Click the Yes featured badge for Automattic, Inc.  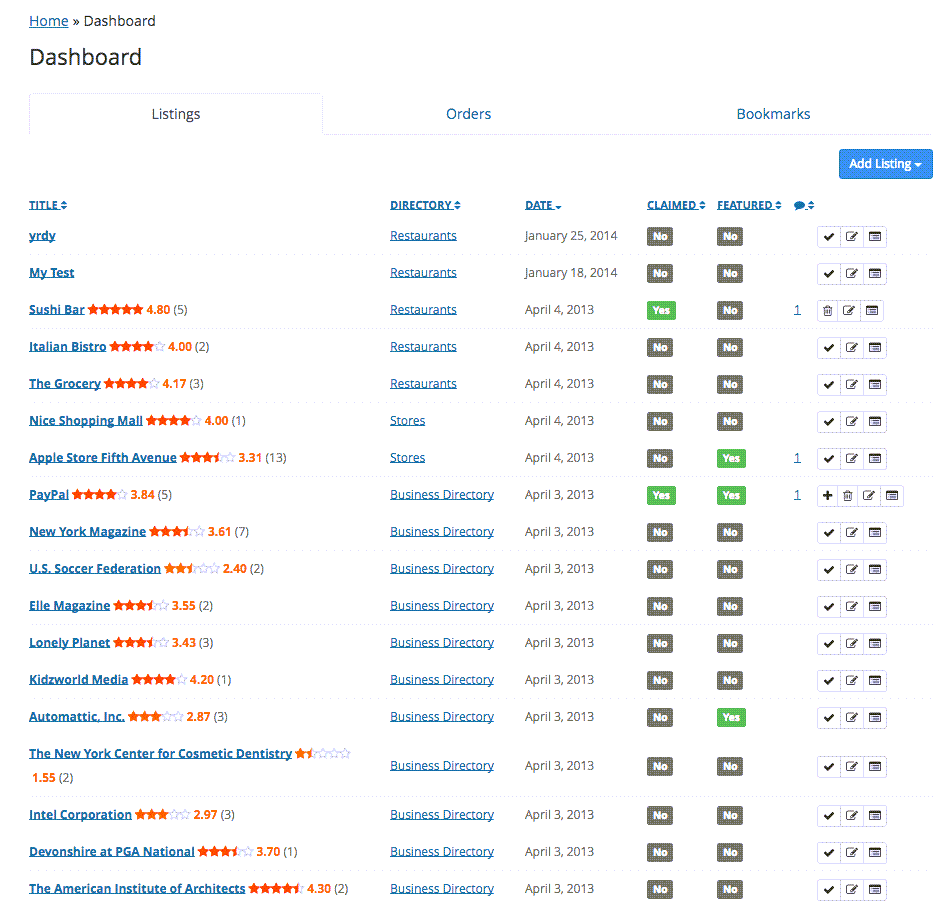[x=731, y=717]
